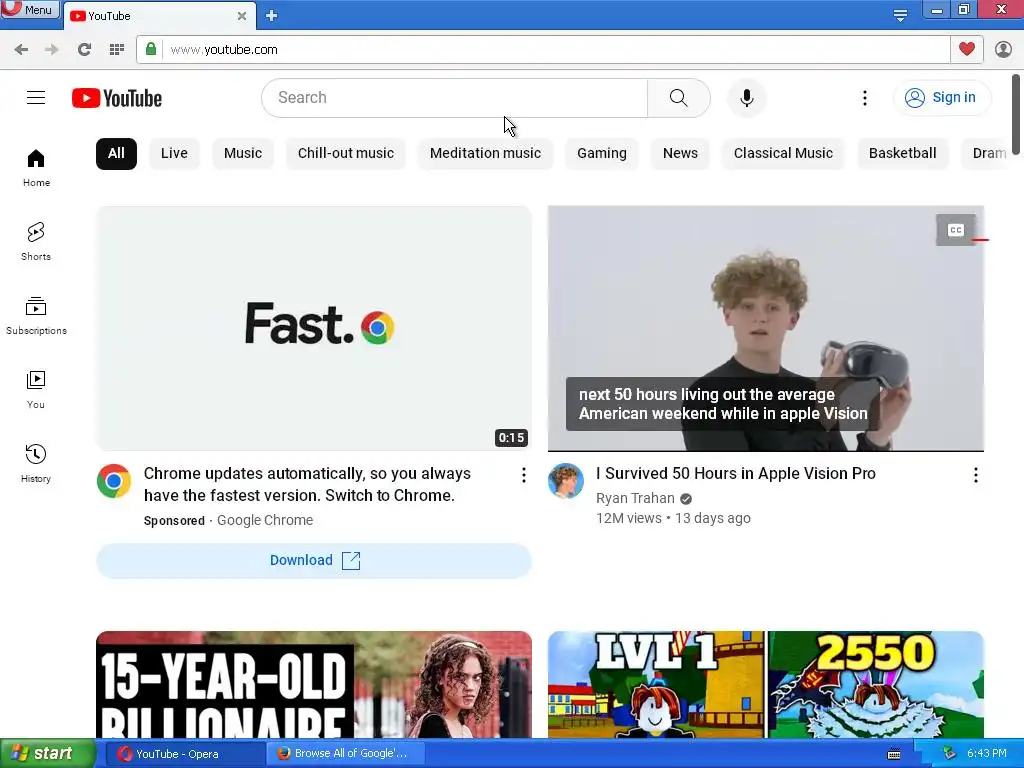This screenshot has height=768, width=1024.
Task: Open Speed Dial grid icon
Action: click(x=117, y=50)
